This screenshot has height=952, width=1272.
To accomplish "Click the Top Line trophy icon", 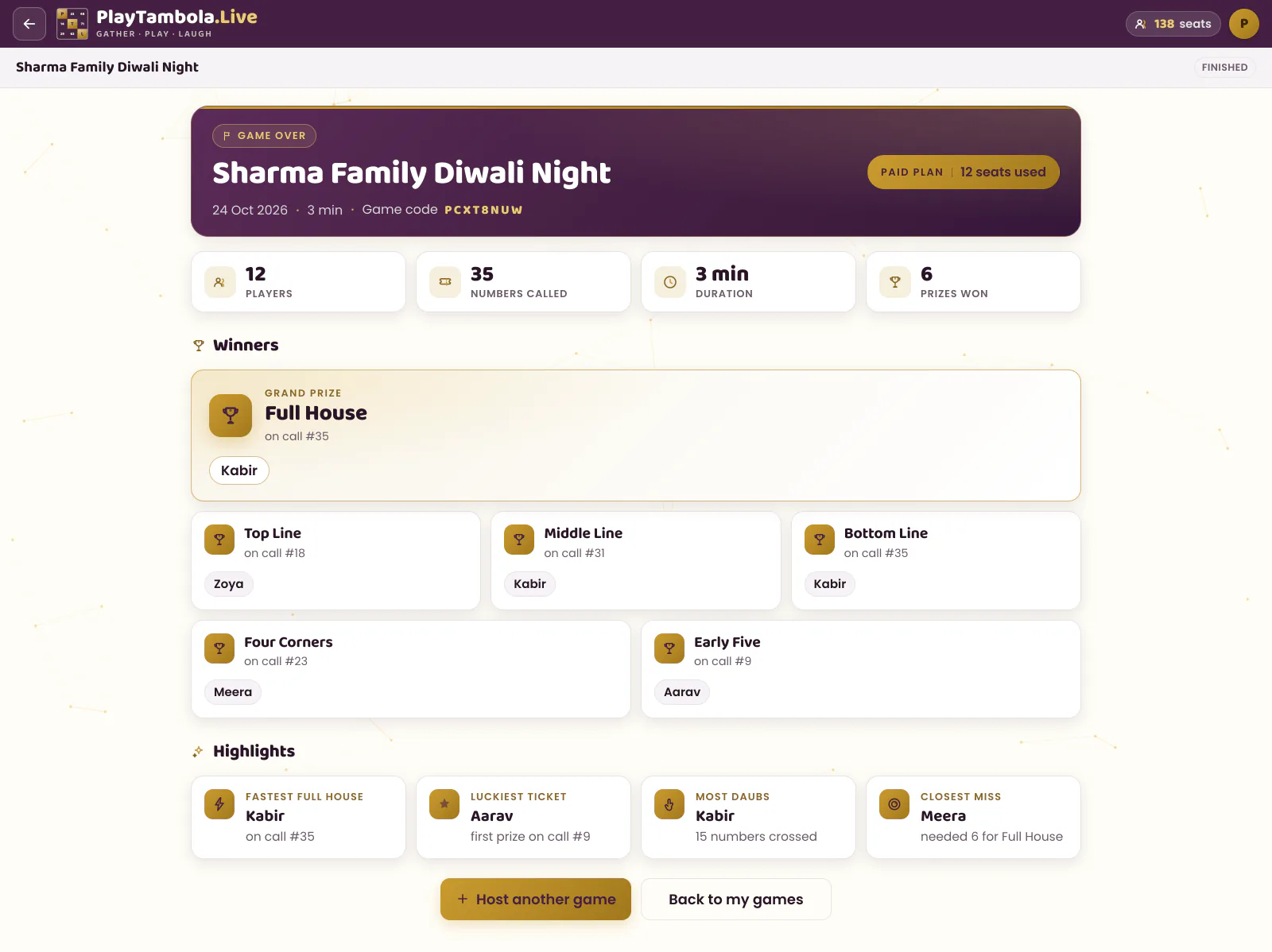I will [x=219, y=540].
